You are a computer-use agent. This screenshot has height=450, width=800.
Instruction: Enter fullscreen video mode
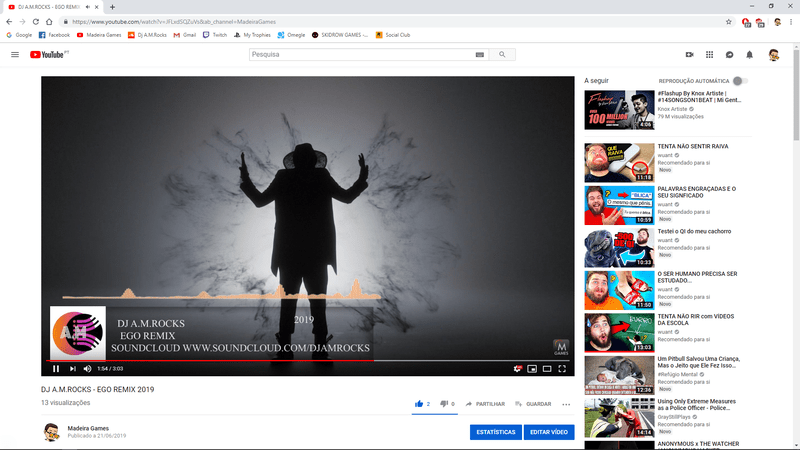click(563, 369)
